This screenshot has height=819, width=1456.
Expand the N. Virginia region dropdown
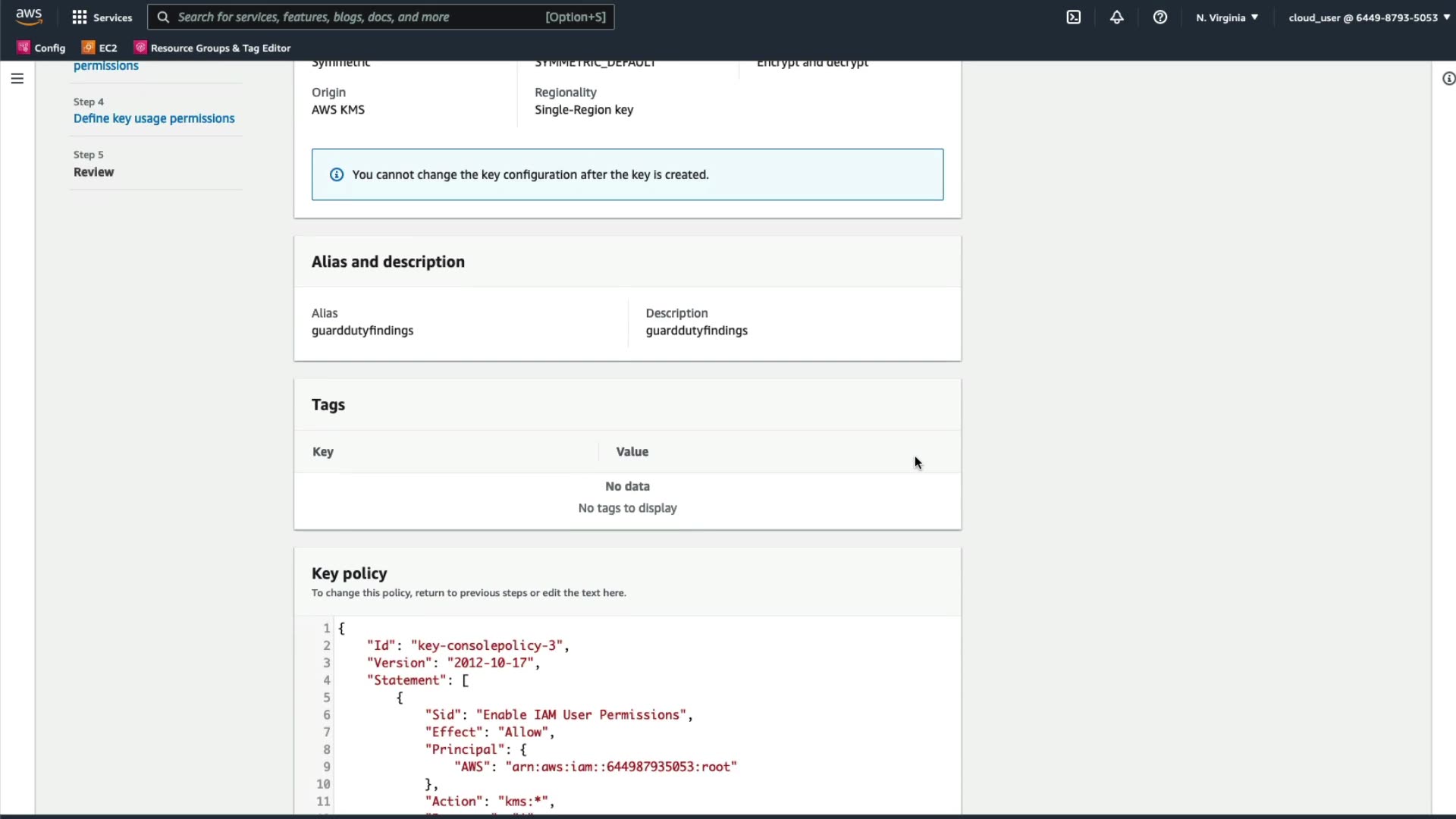[1226, 17]
